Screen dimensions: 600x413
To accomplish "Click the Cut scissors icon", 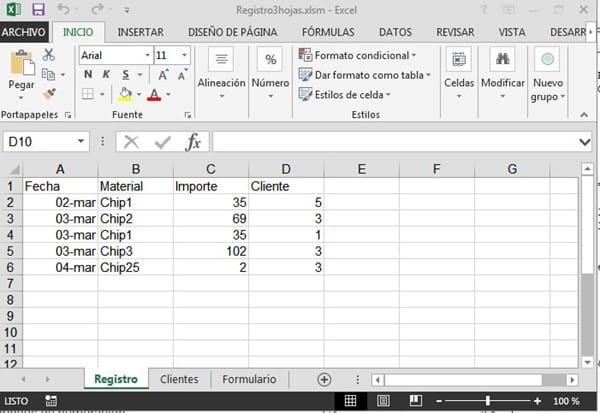I will click(49, 55).
